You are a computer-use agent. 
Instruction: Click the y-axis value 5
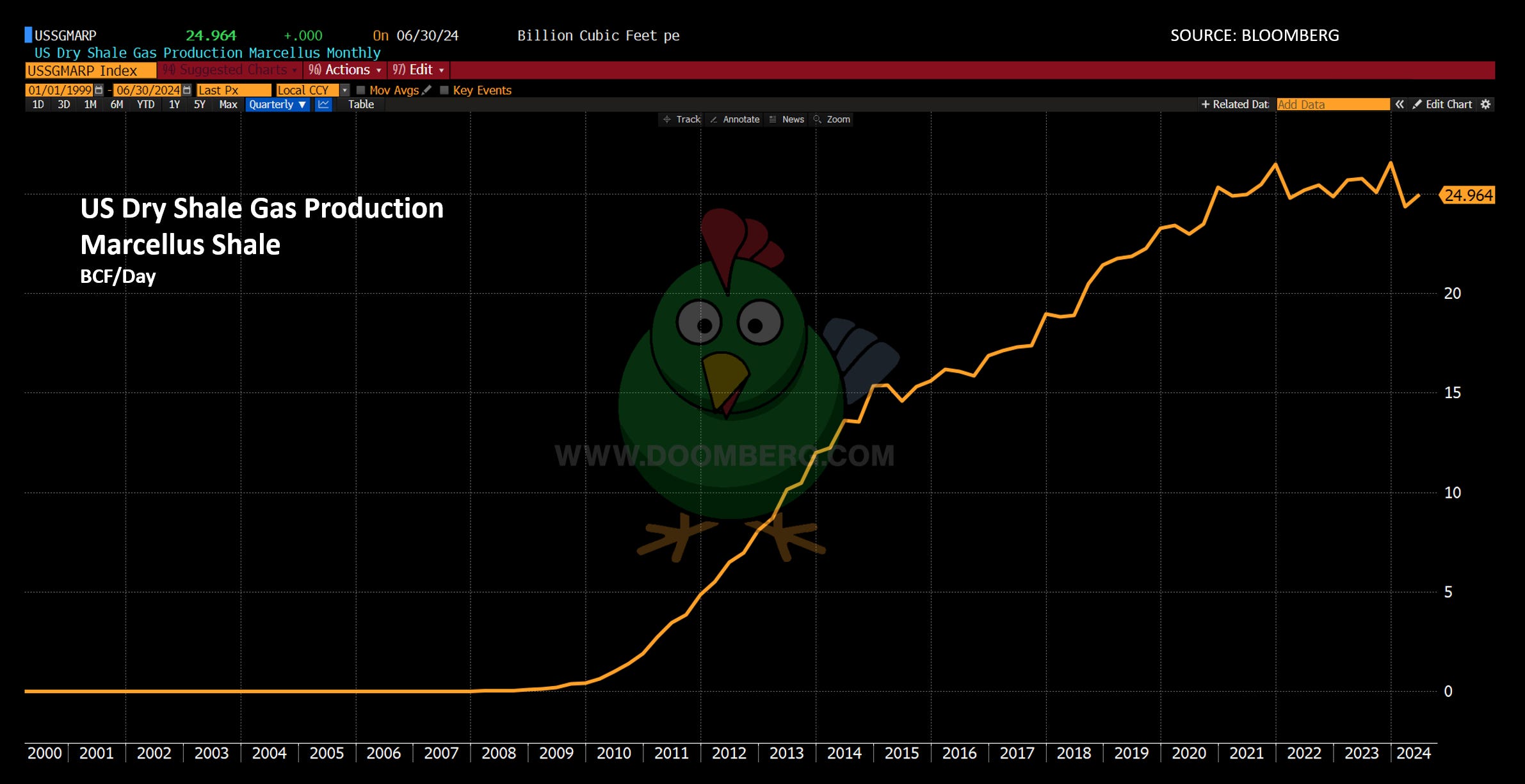point(1448,592)
